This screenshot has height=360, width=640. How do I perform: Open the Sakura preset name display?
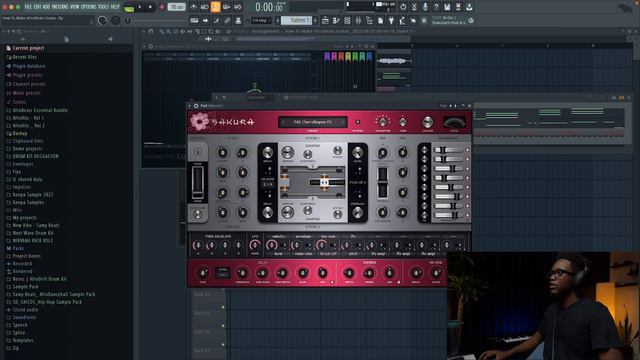point(313,122)
